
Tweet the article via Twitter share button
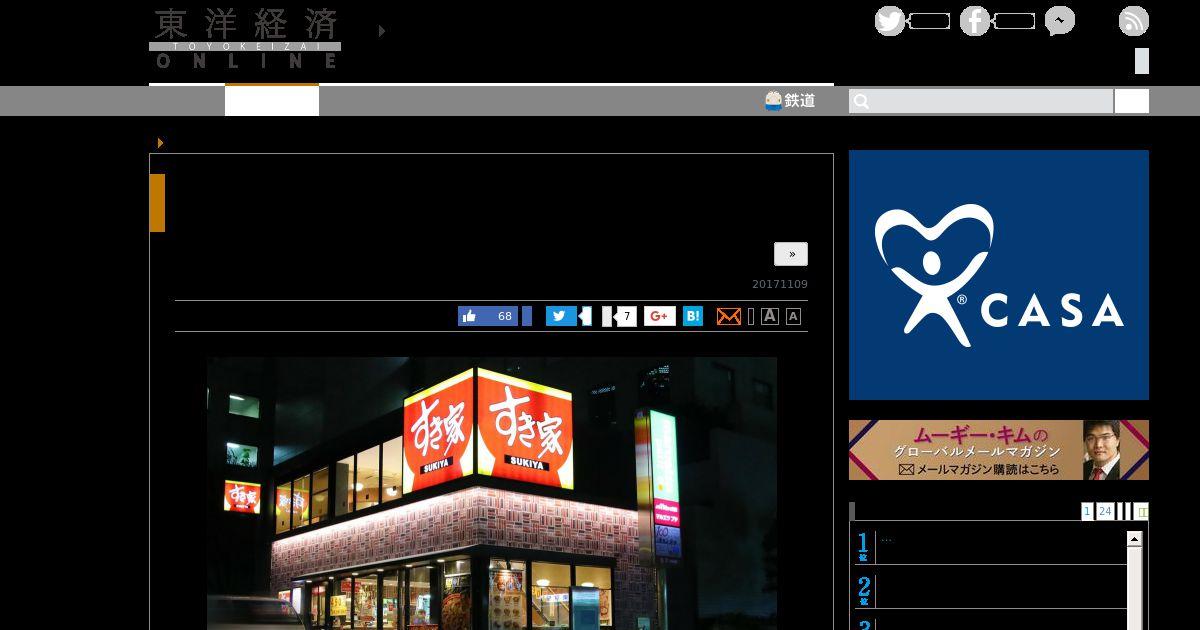click(x=561, y=316)
